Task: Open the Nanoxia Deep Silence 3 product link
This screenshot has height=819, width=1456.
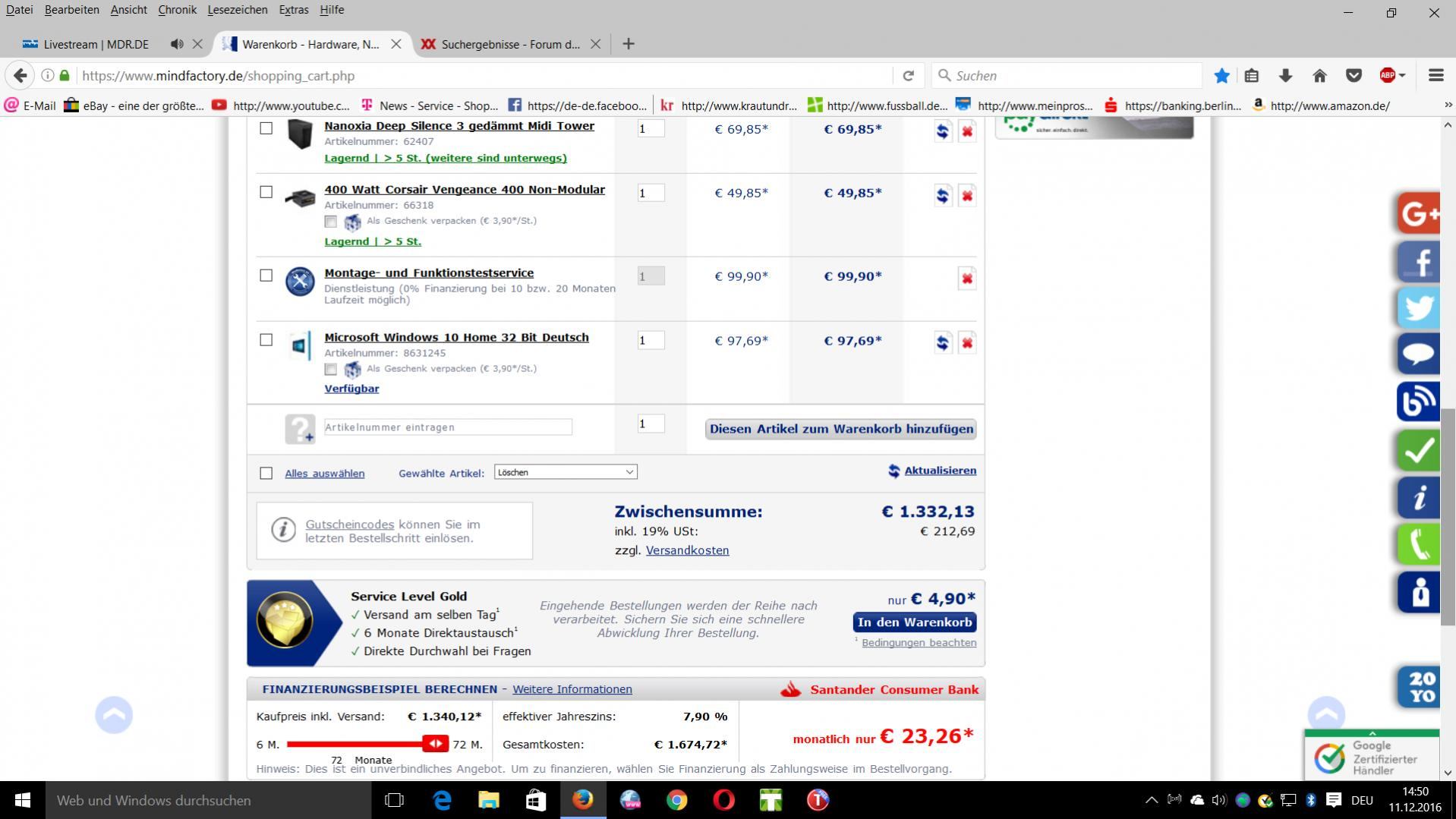Action: click(x=459, y=126)
